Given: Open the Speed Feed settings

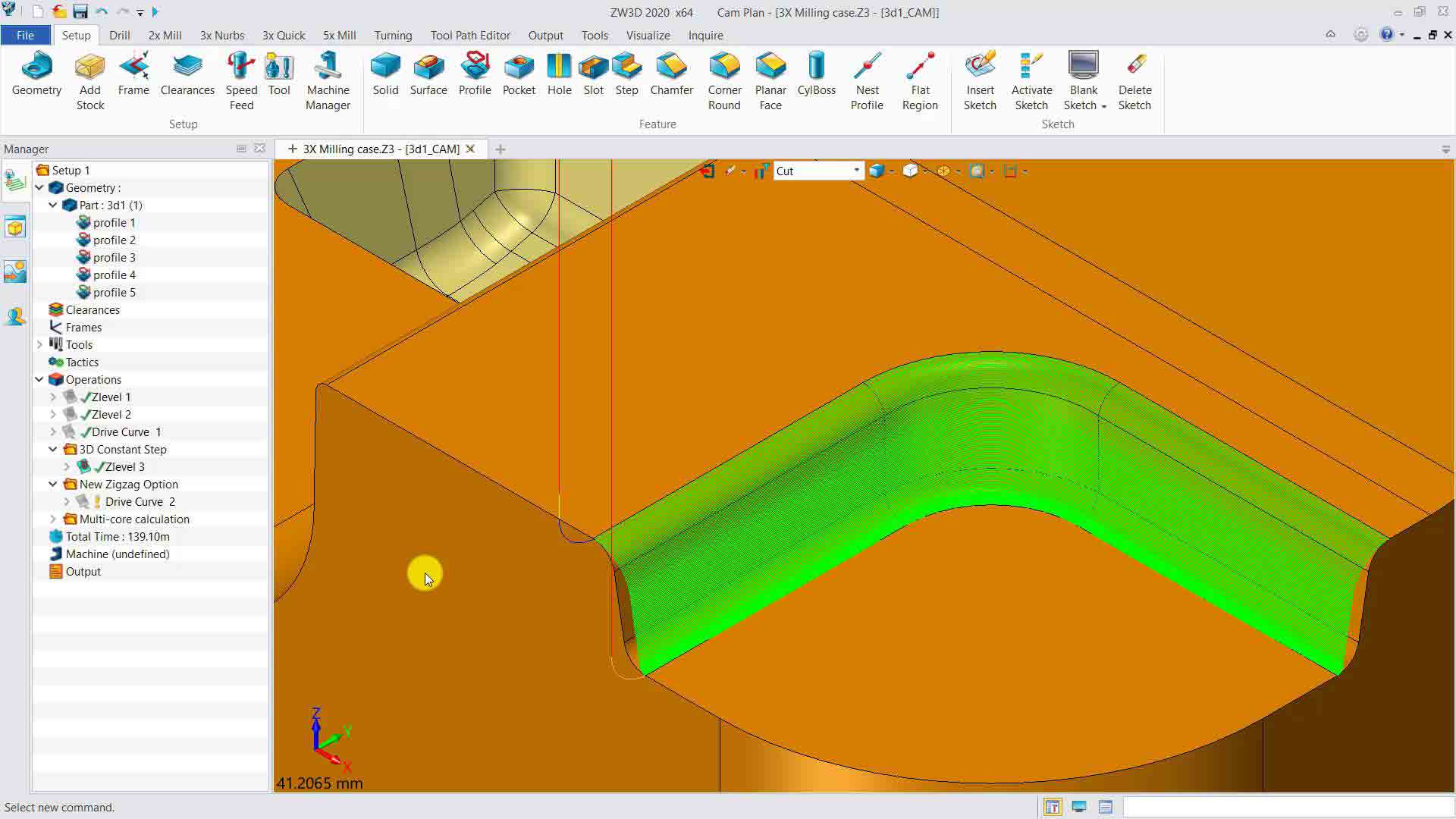Looking at the screenshot, I should [x=241, y=67].
